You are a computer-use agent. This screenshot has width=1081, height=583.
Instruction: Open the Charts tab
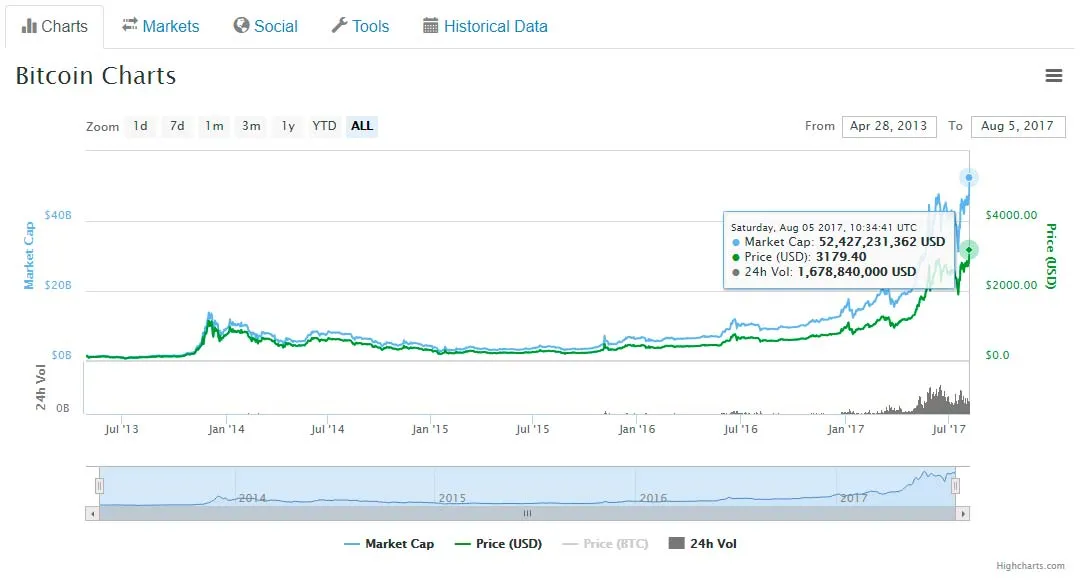[54, 26]
